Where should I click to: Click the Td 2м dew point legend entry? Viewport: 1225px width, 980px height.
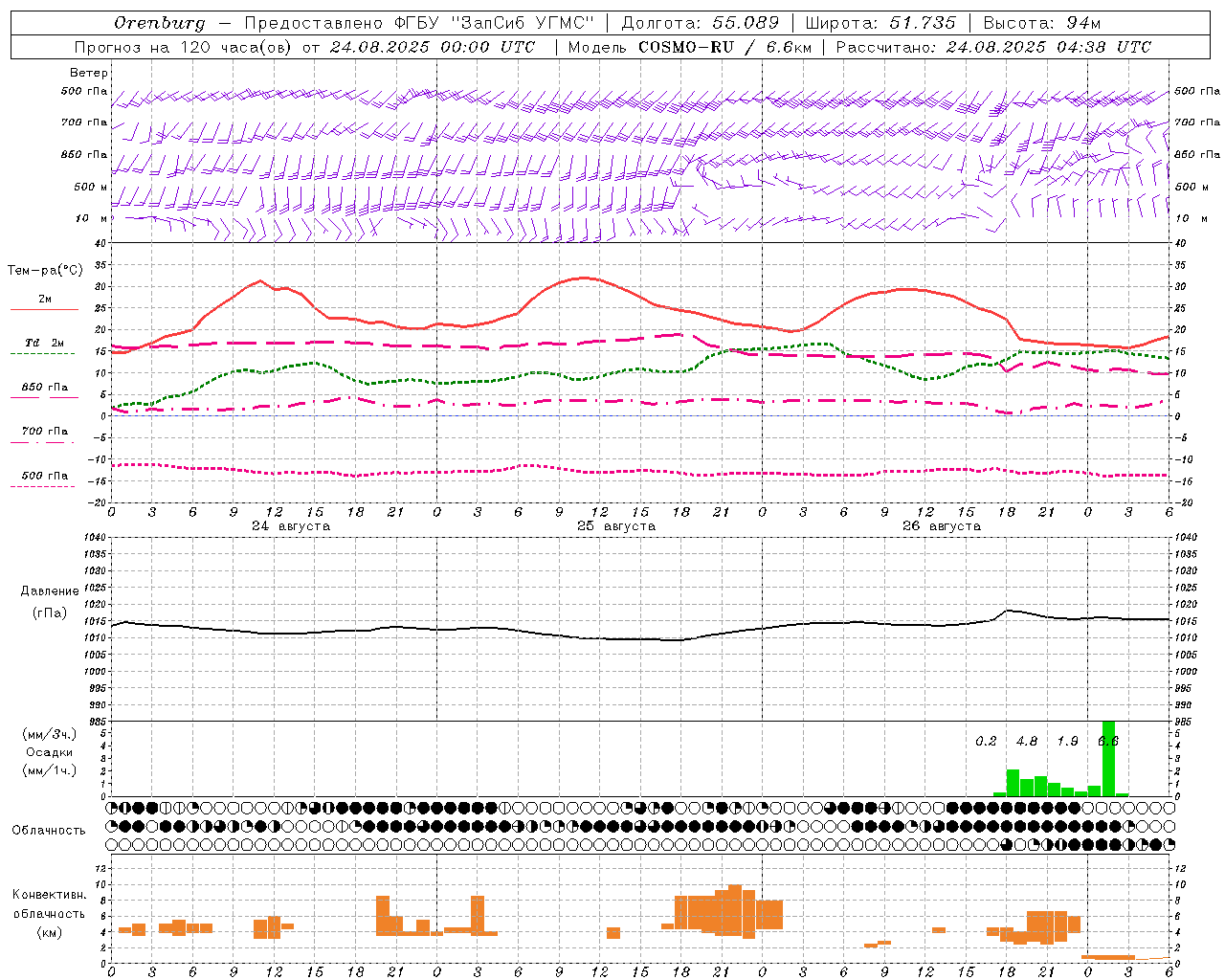pos(45,343)
